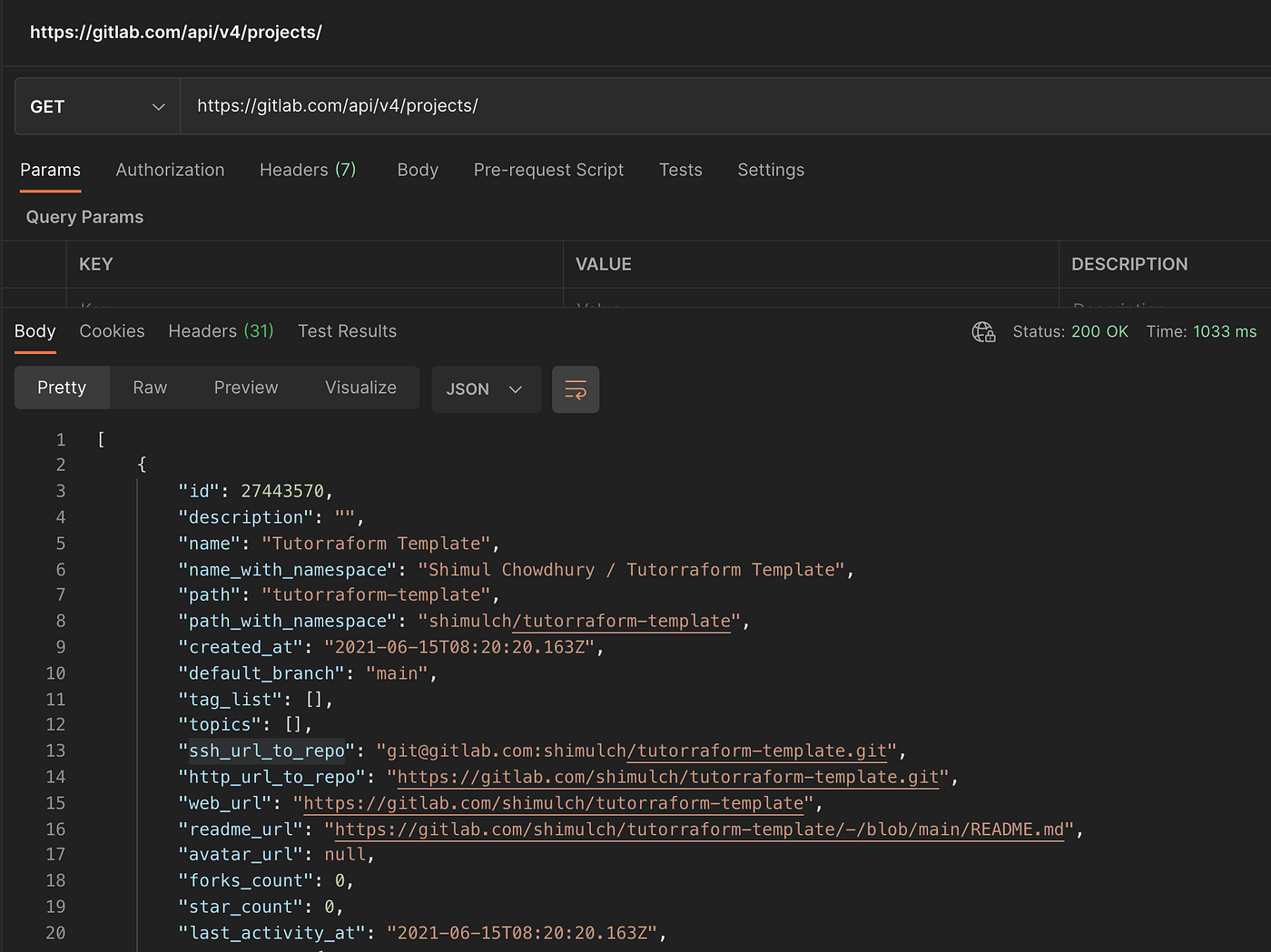Image resolution: width=1271 pixels, height=952 pixels.
Task: Check the Test Results tab
Action: click(x=347, y=331)
